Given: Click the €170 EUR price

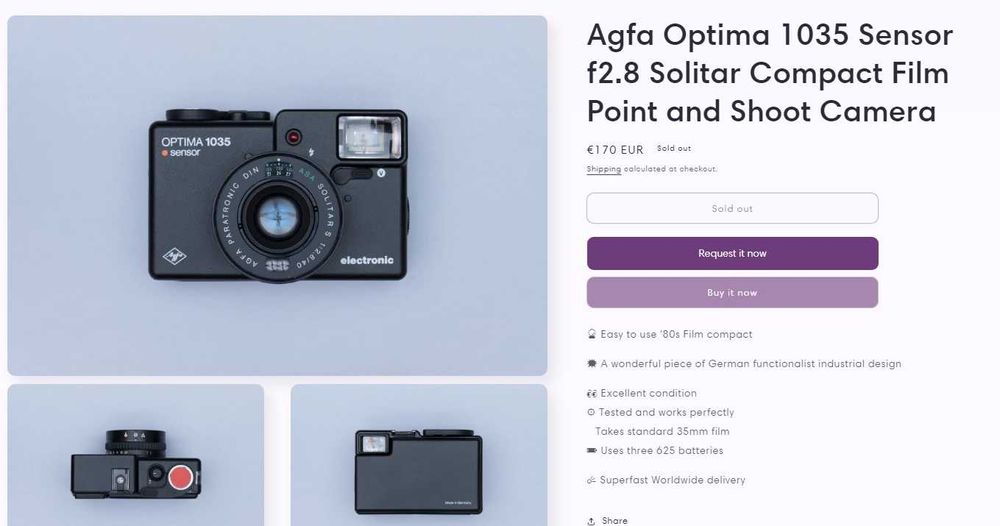Looking at the screenshot, I should tap(615, 150).
